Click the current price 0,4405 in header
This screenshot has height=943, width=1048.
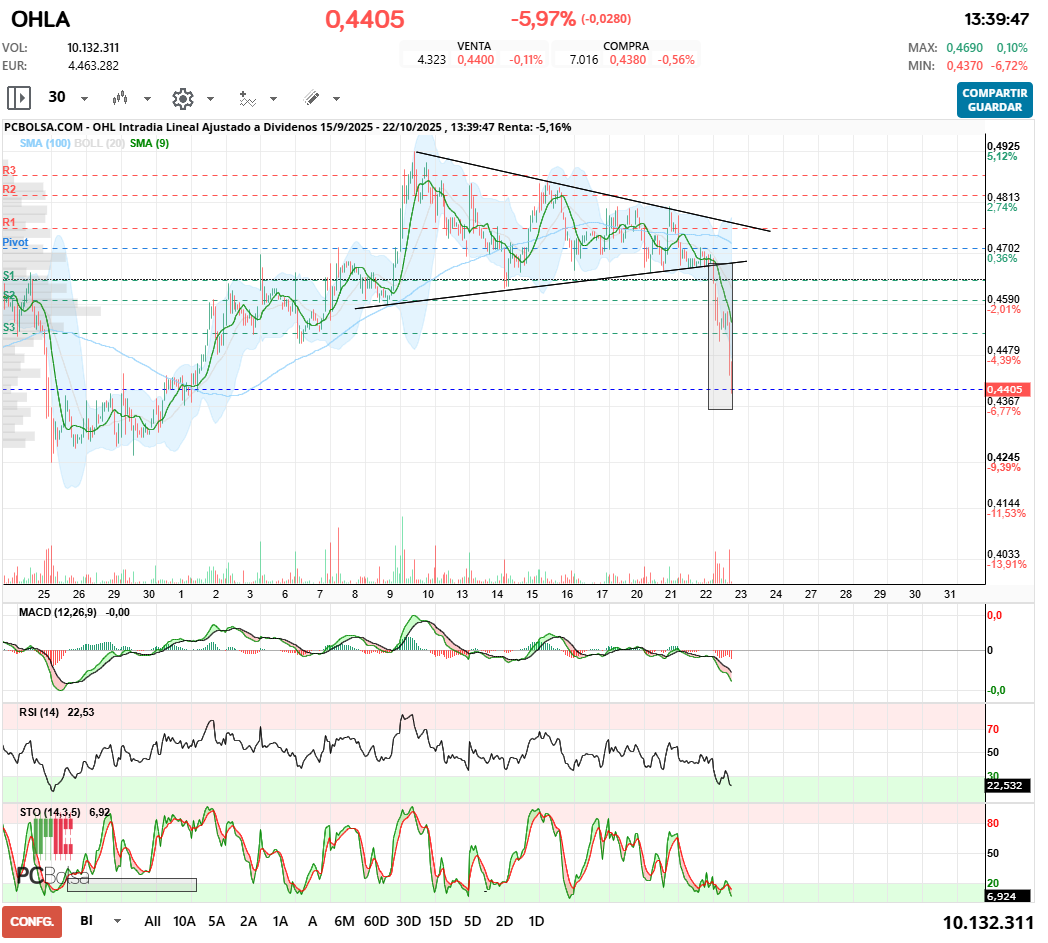point(365,19)
